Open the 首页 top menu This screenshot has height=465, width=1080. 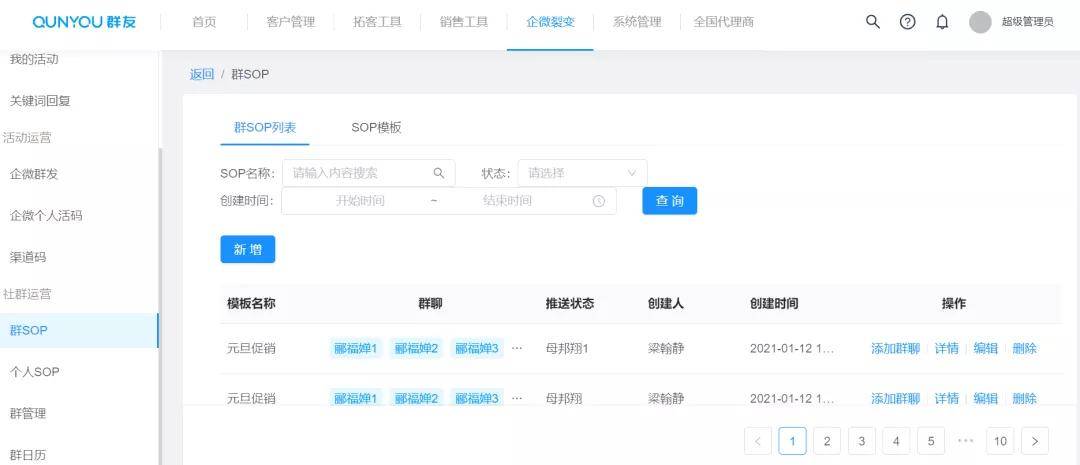pos(204,22)
